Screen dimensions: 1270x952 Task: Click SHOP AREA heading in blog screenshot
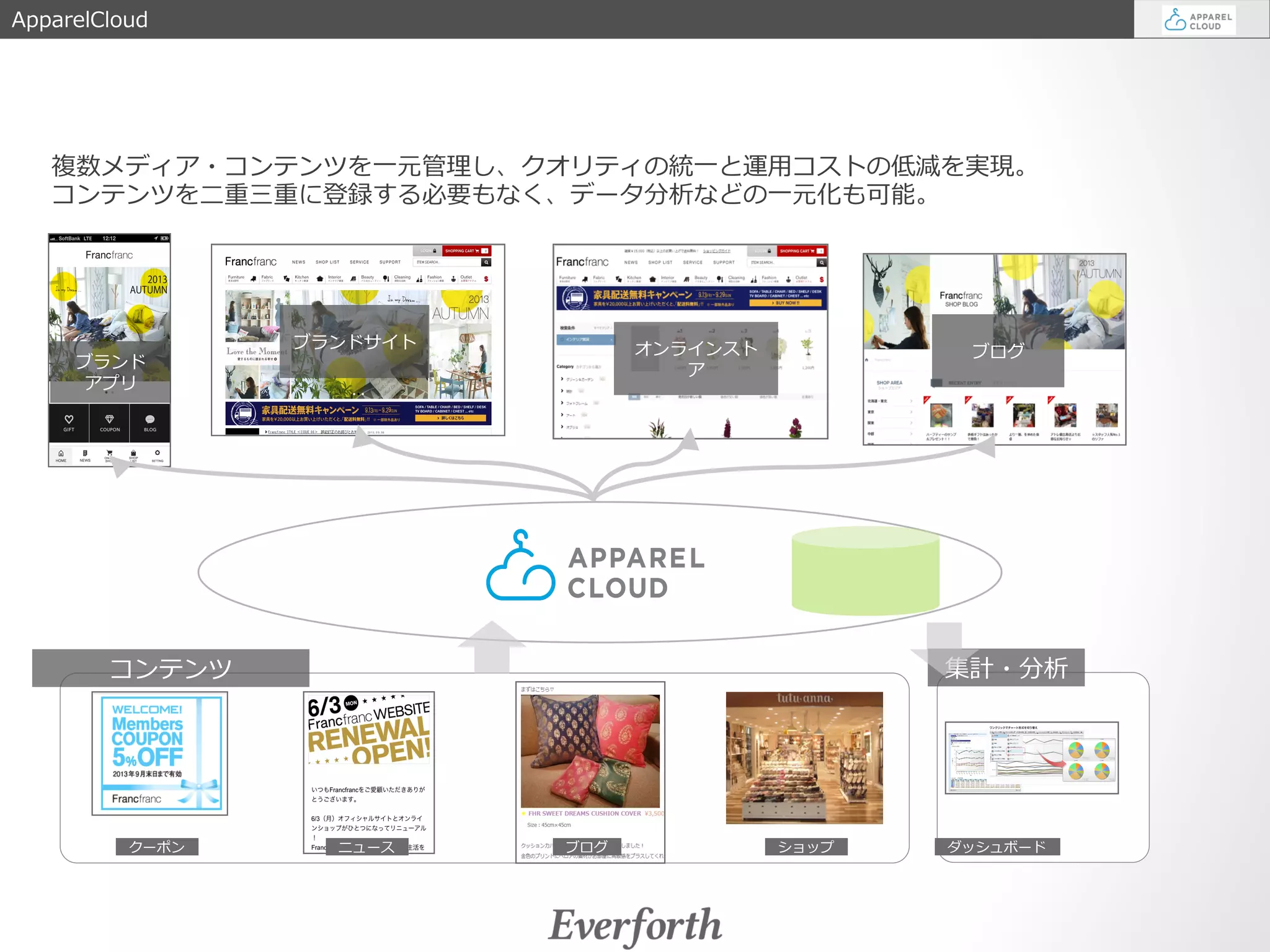(889, 383)
